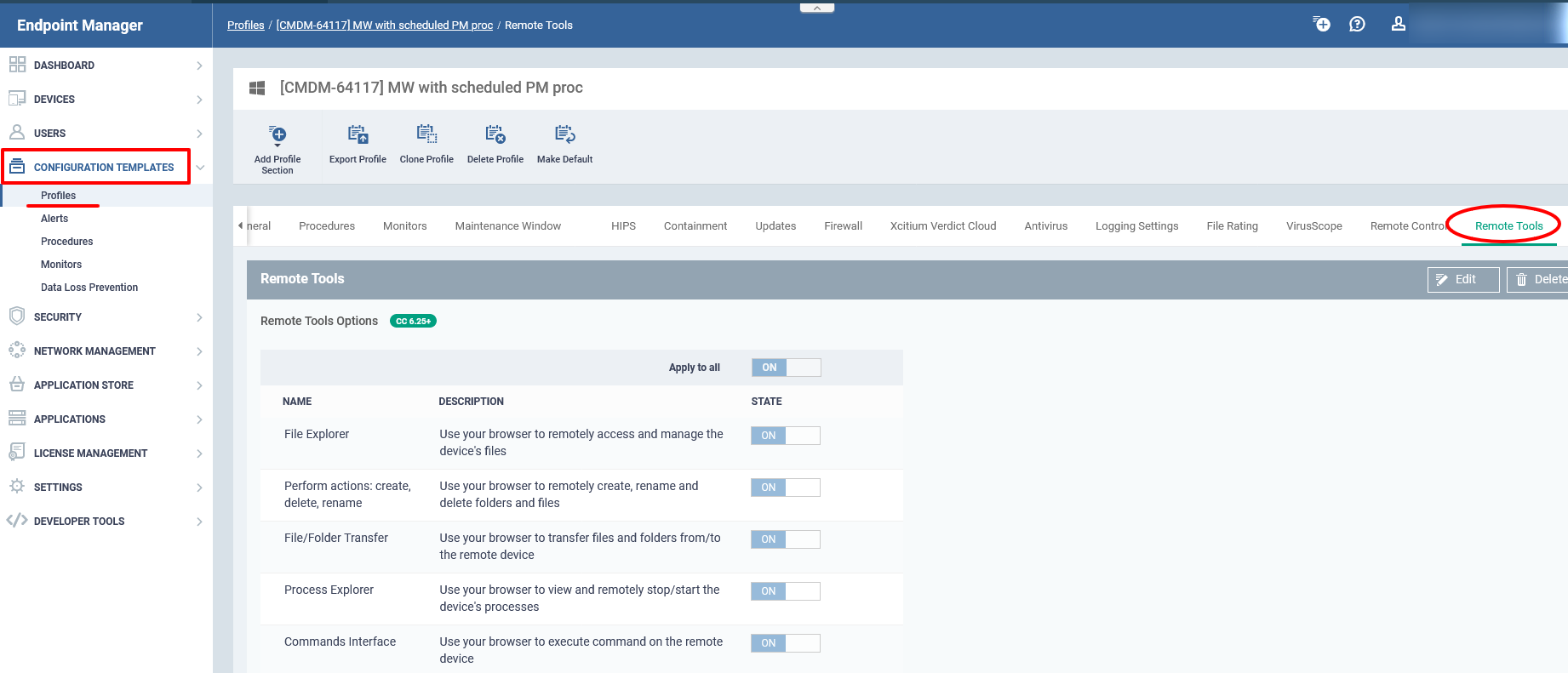Switch to the Firewall tab
Viewport: 1568px width, 673px height.
pyautogui.click(x=844, y=226)
